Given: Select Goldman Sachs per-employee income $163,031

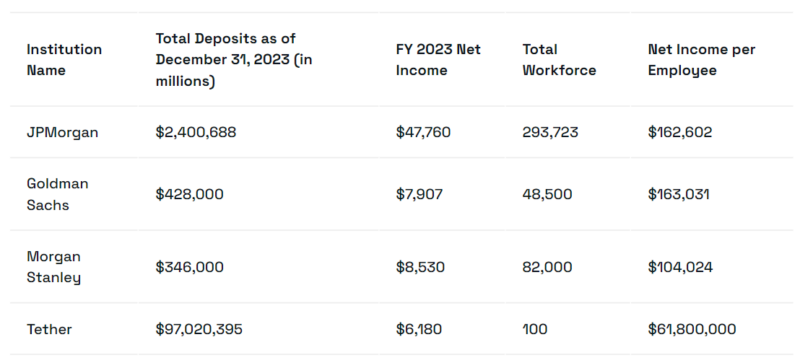Looking at the screenshot, I should (x=679, y=195).
